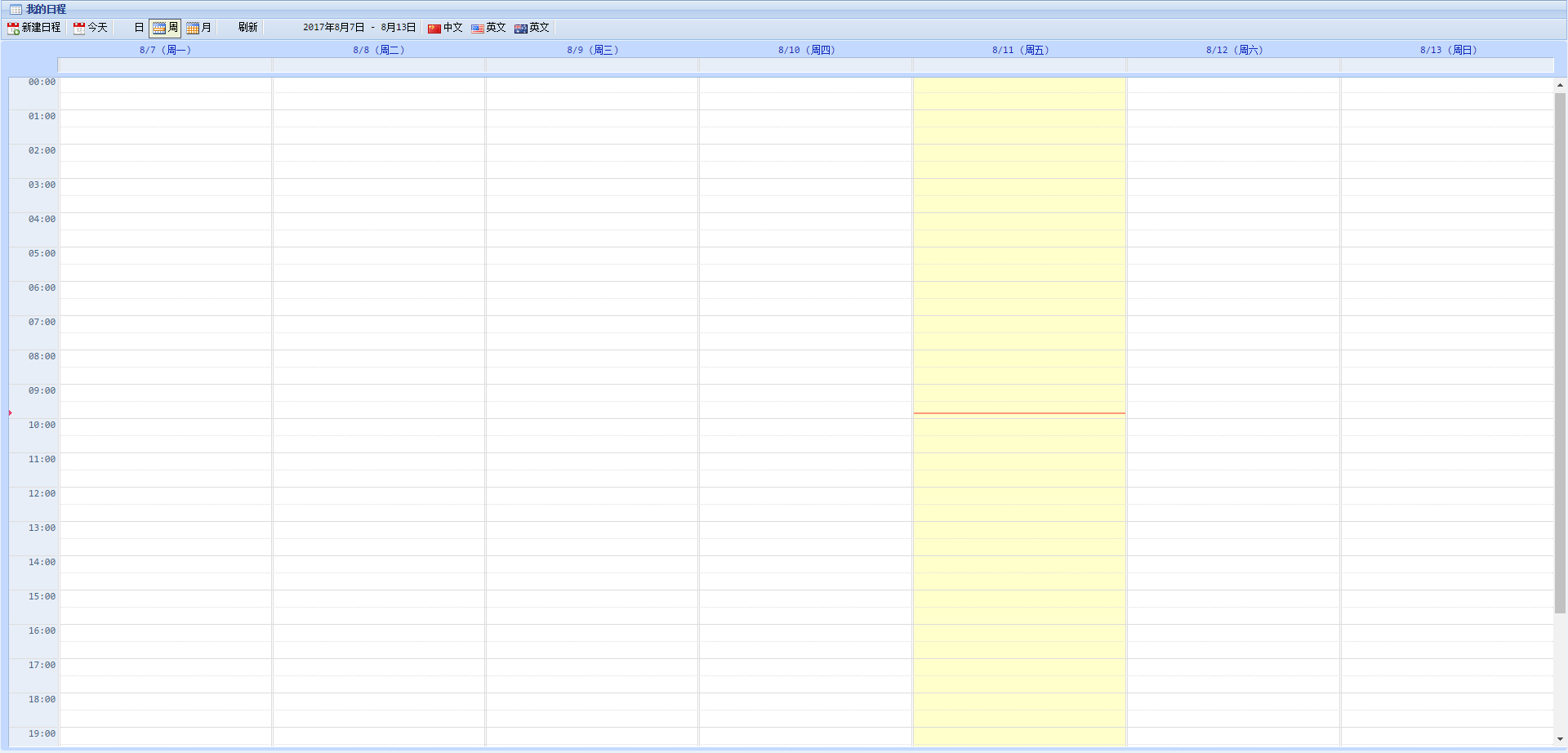The width and height of the screenshot is (1568, 753).
Task: Click the scrollbar down arrow
Action: [1560, 739]
